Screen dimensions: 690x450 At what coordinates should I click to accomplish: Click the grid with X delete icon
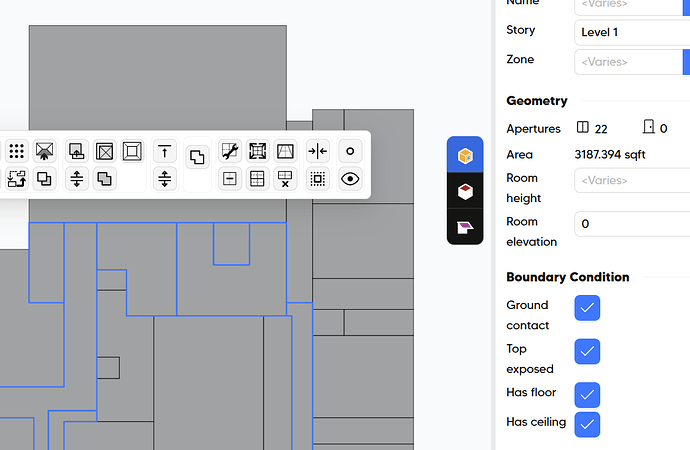click(x=285, y=179)
